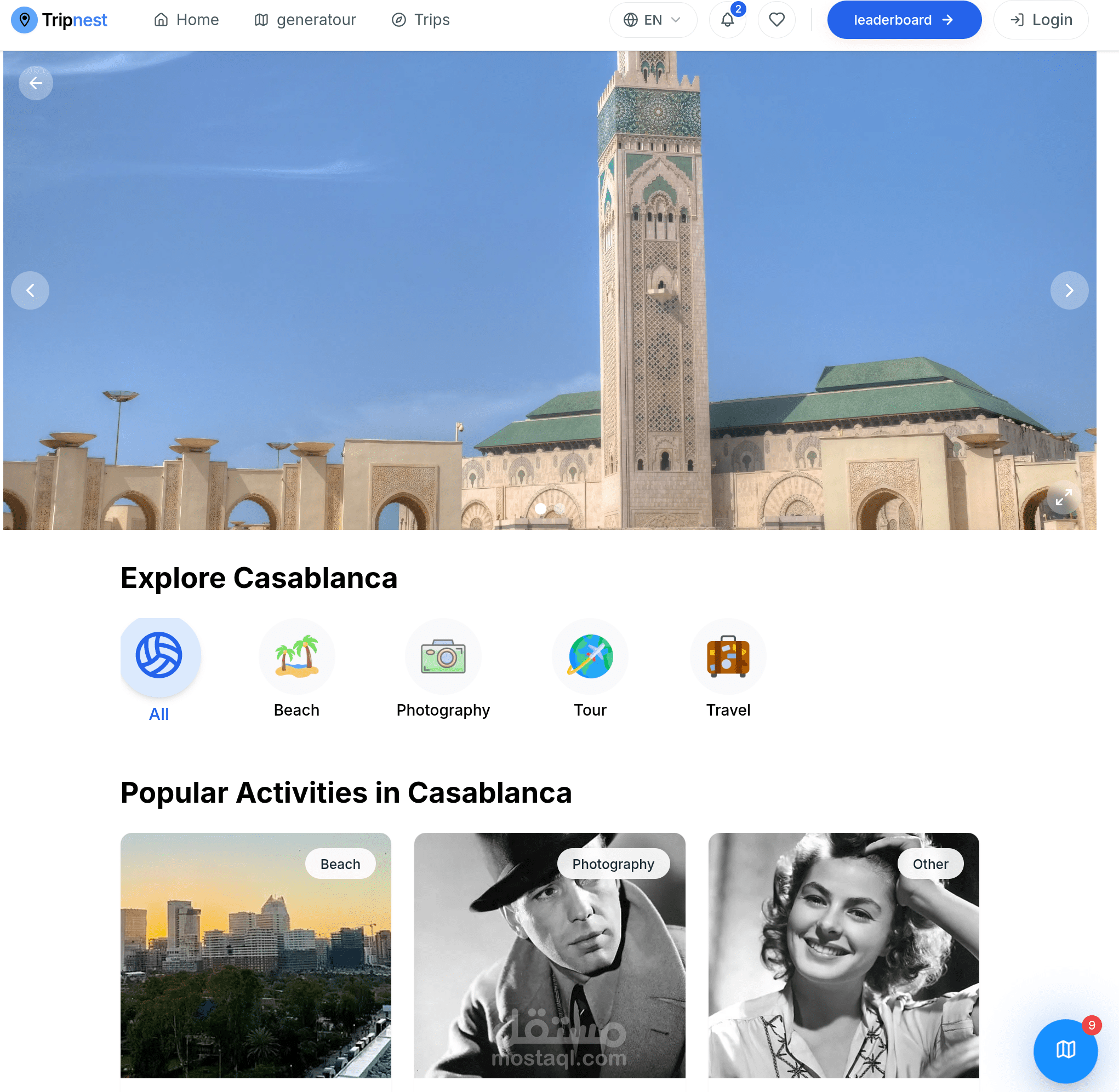This screenshot has height=1092, width=1119.
Task: Pick the Travel suitcase category
Action: [728, 657]
